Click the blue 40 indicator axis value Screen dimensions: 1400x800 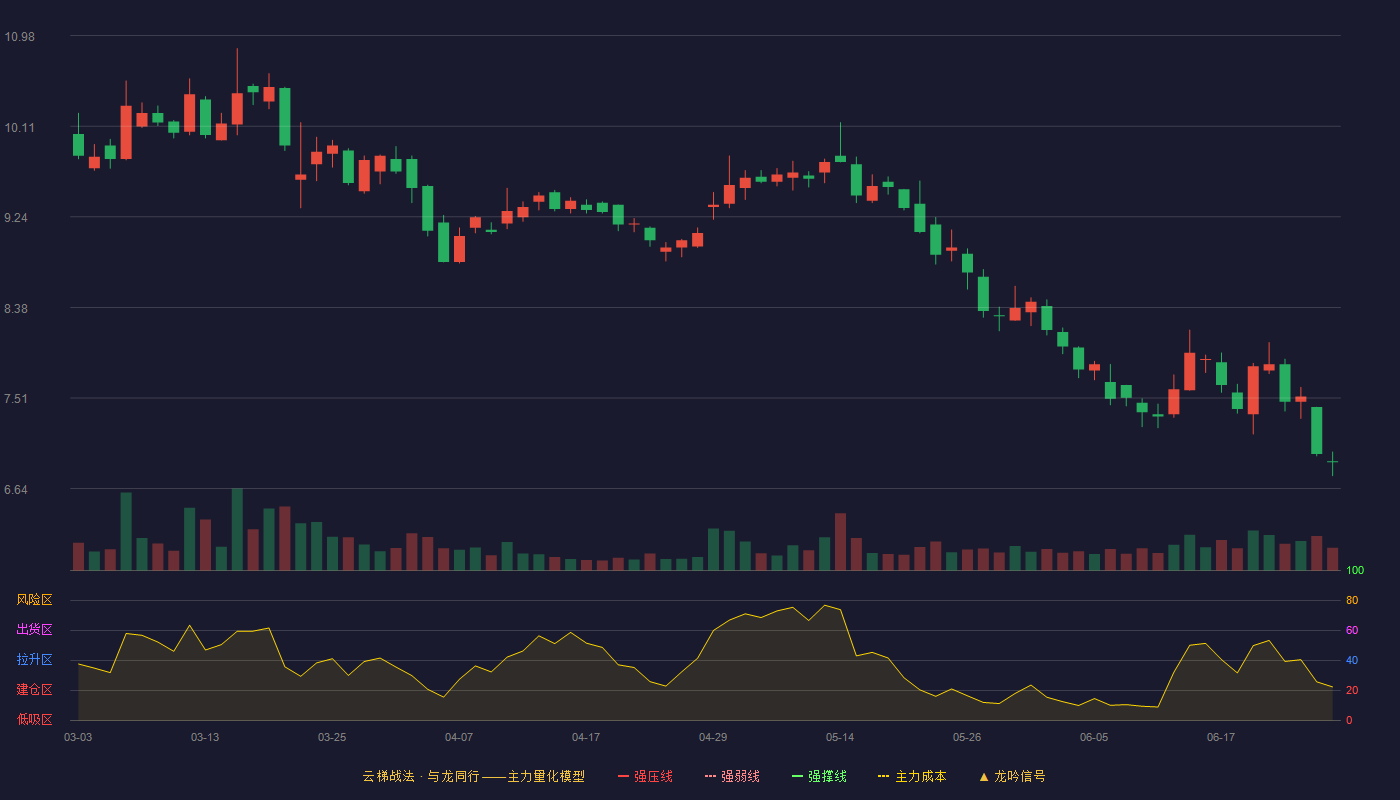[1352, 661]
